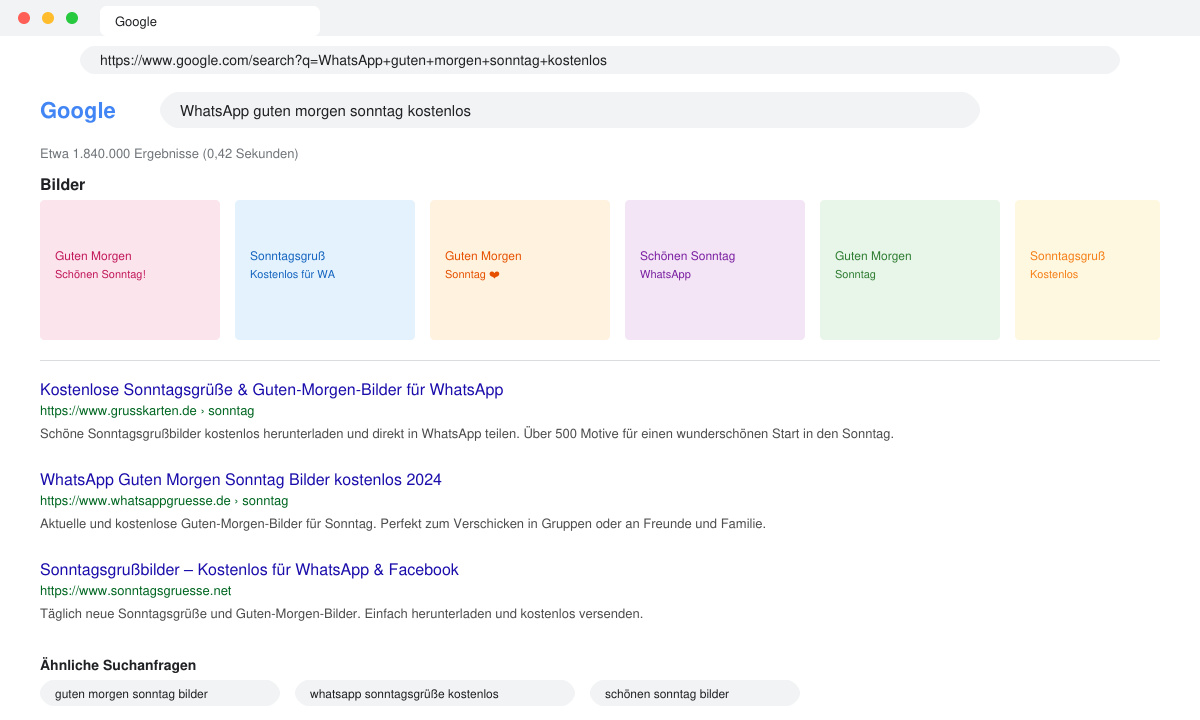Open the purple Schönen Sonntag WhatsApp image
This screenshot has height=720, width=1200.
click(715, 270)
